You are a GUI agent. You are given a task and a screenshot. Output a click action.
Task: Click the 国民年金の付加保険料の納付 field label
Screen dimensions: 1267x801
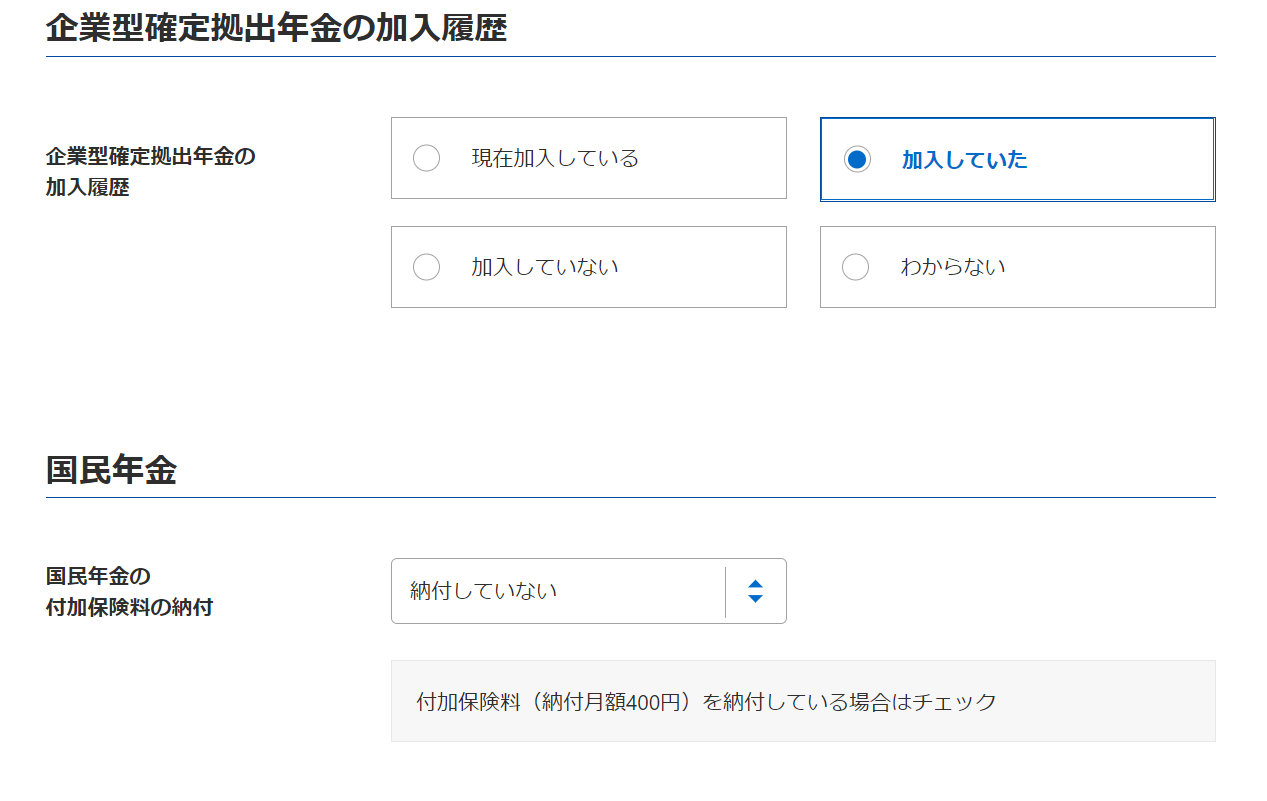pos(129,591)
